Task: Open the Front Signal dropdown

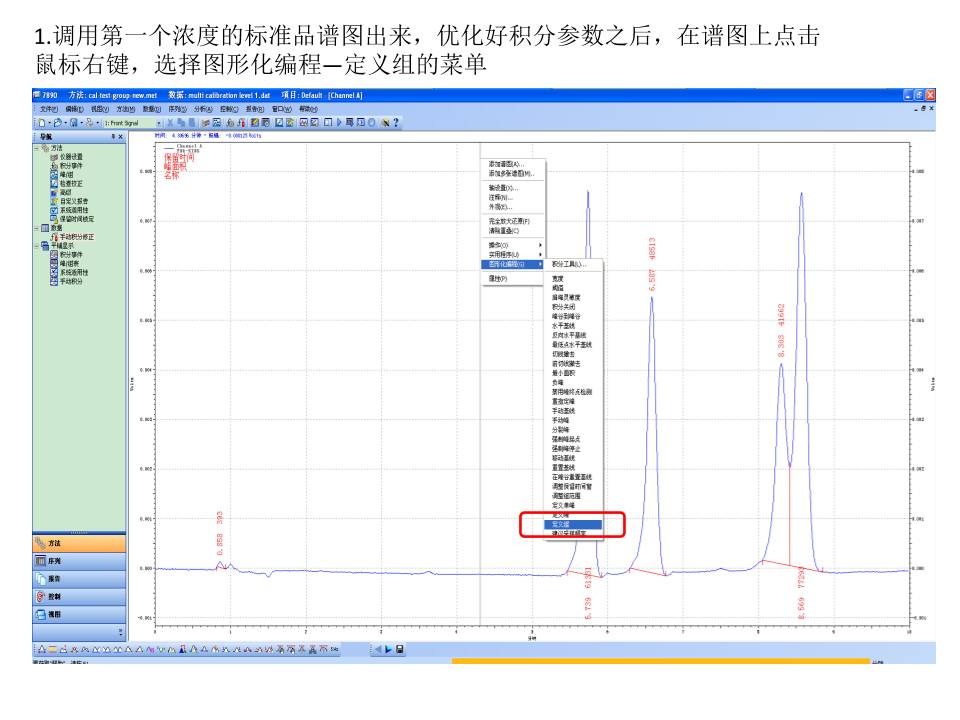Action: (x=157, y=122)
